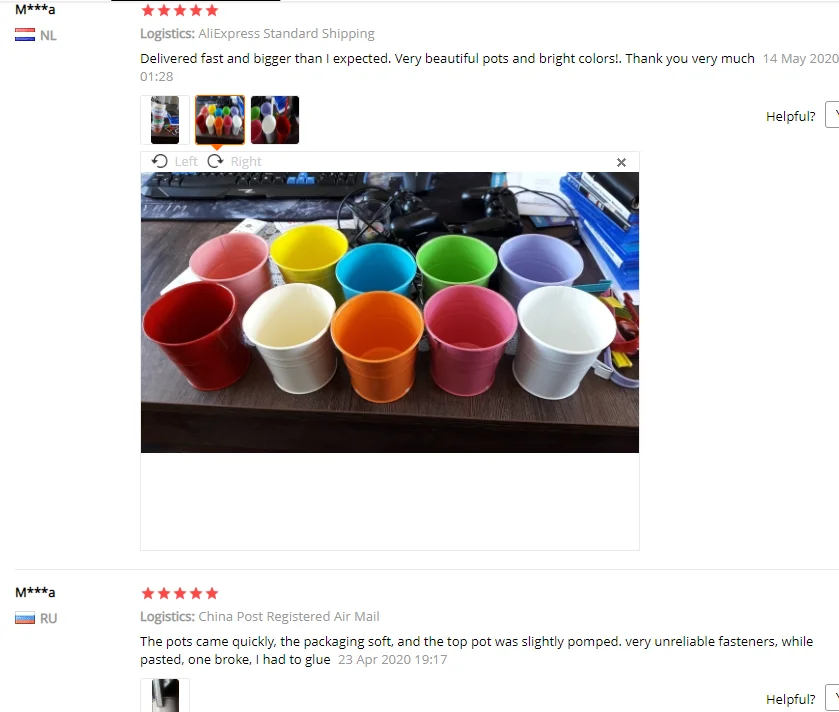
Task: Rotate the review photo right
Action: tap(215, 161)
